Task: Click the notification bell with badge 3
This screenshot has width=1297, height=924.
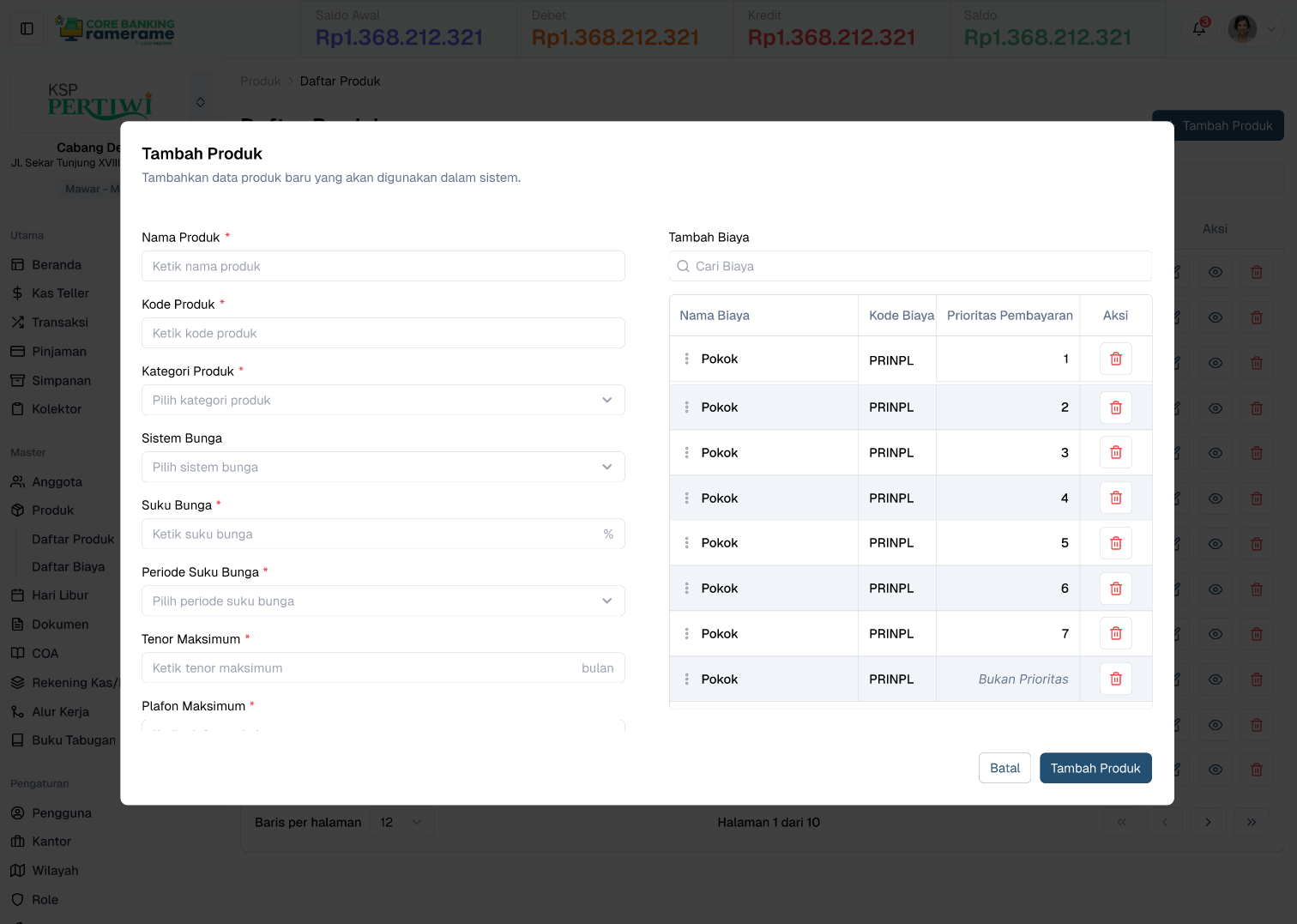Action: (x=1198, y=28)
